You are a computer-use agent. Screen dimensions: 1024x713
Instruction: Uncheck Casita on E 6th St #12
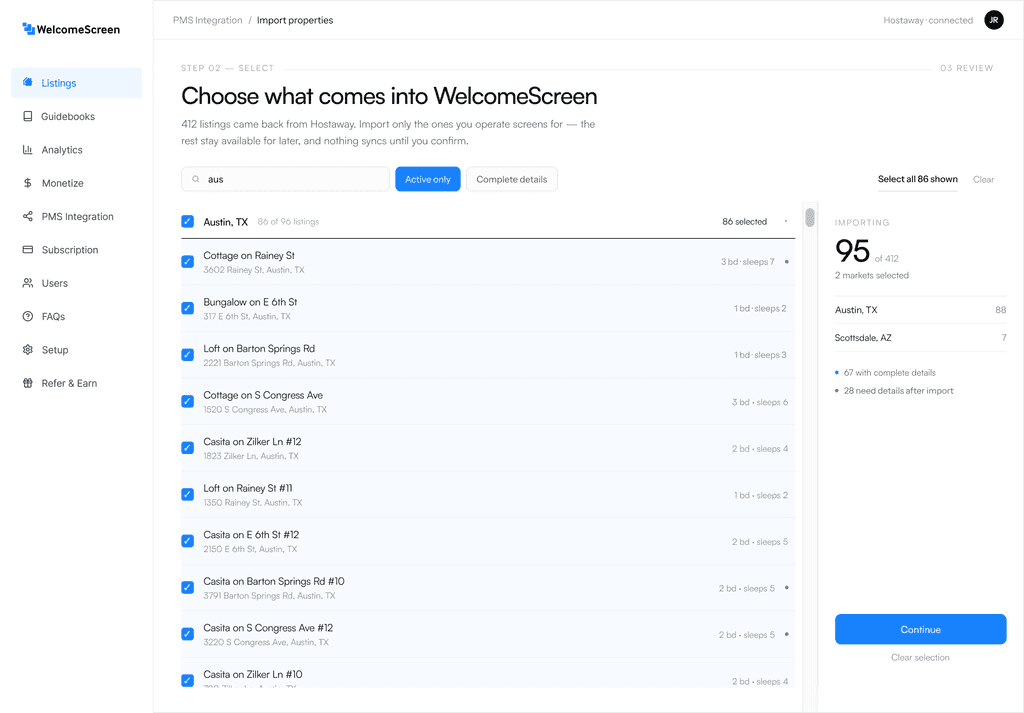(187, 541)
